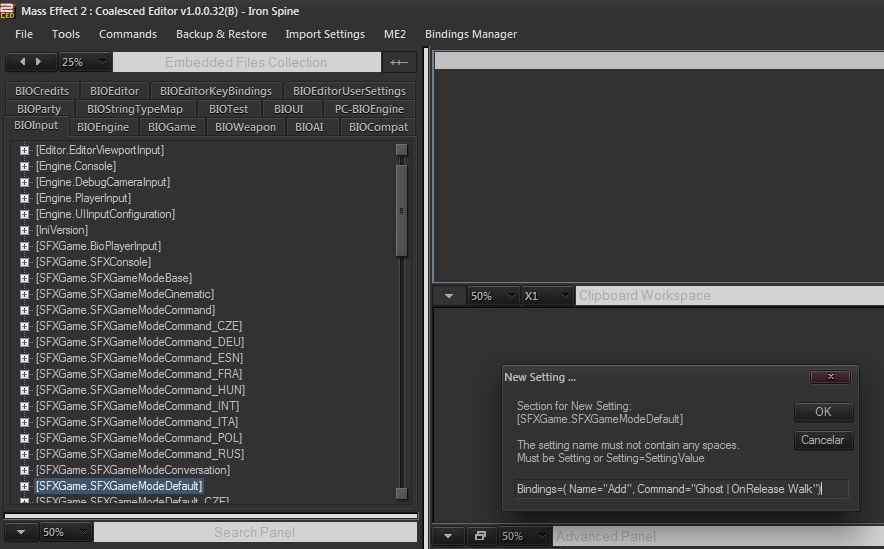Select [SFXGame.SFXGameModeCommand_ITA] in the tree

(137, 422)
